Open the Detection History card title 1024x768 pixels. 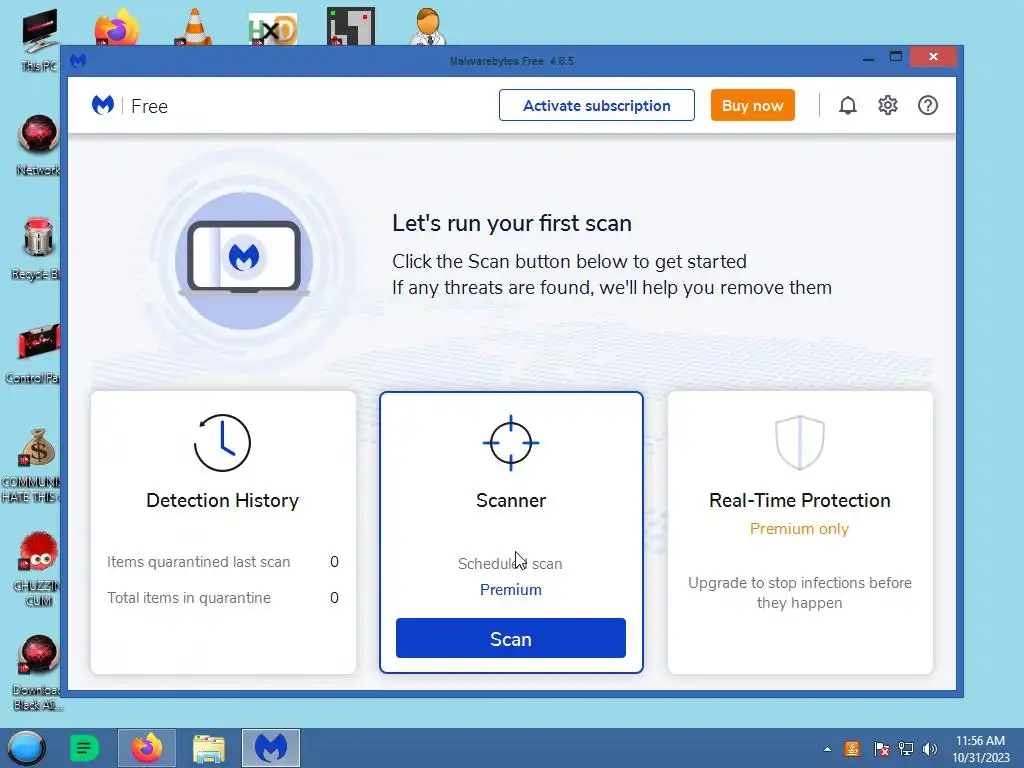(222, 500)
